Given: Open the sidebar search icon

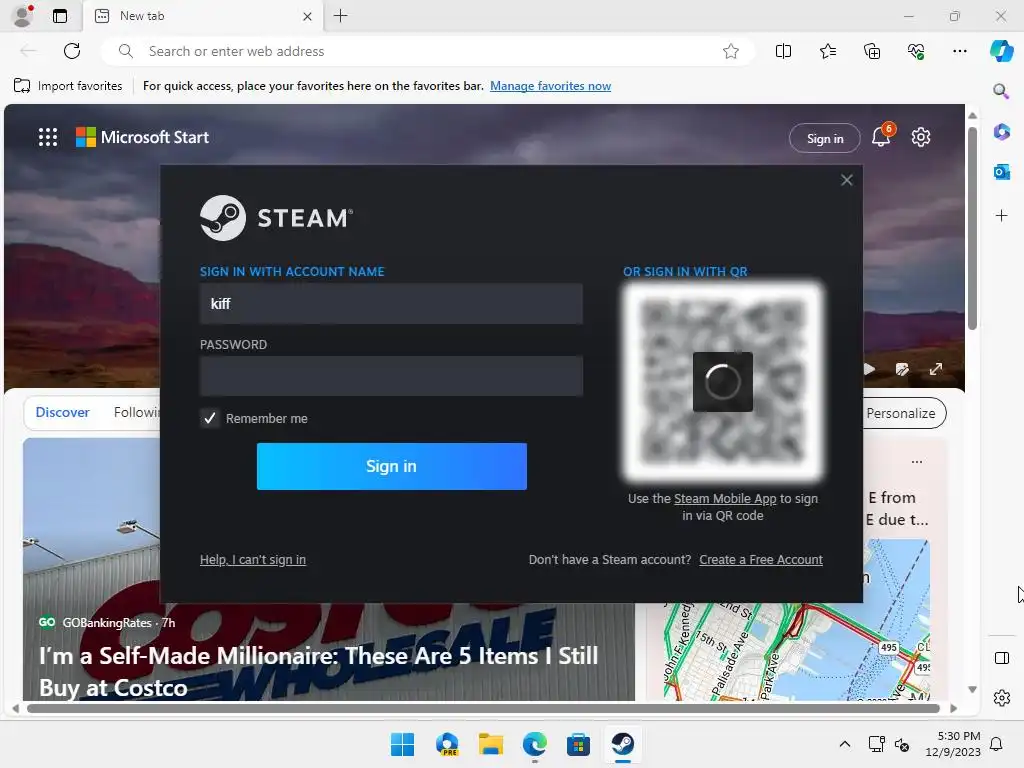Looking at the screenshot, I should [1001, 91].
